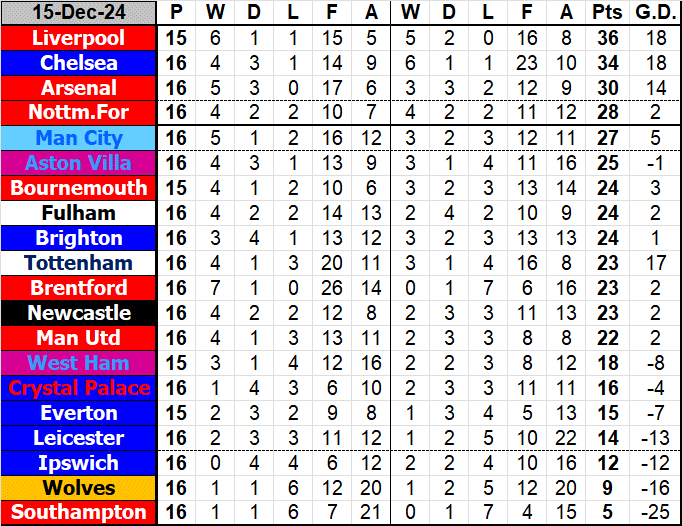Select the Southampton team cell
Screen dimensions: 682x526
(79, 513)
